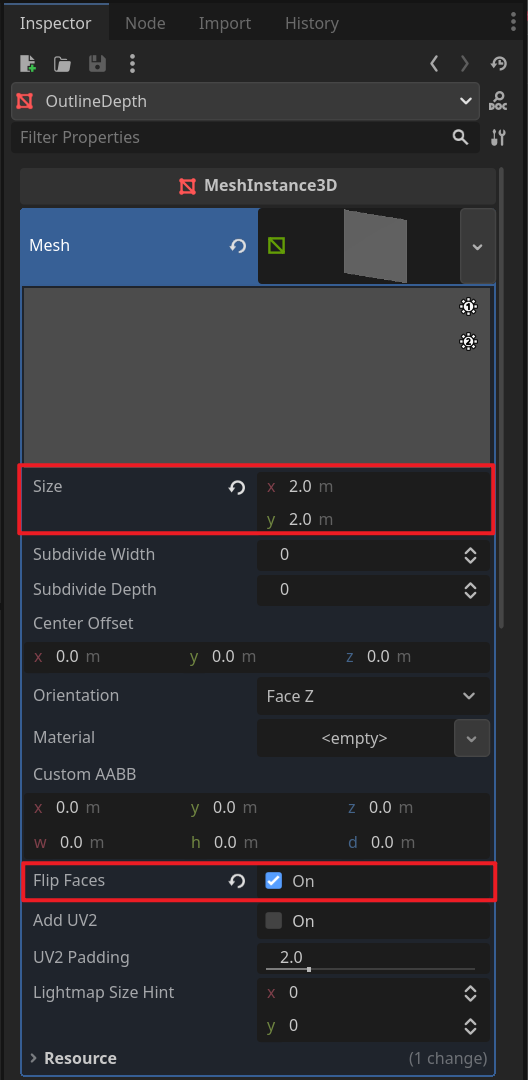Open documentation for OutlineDepth node

(498, 101)
